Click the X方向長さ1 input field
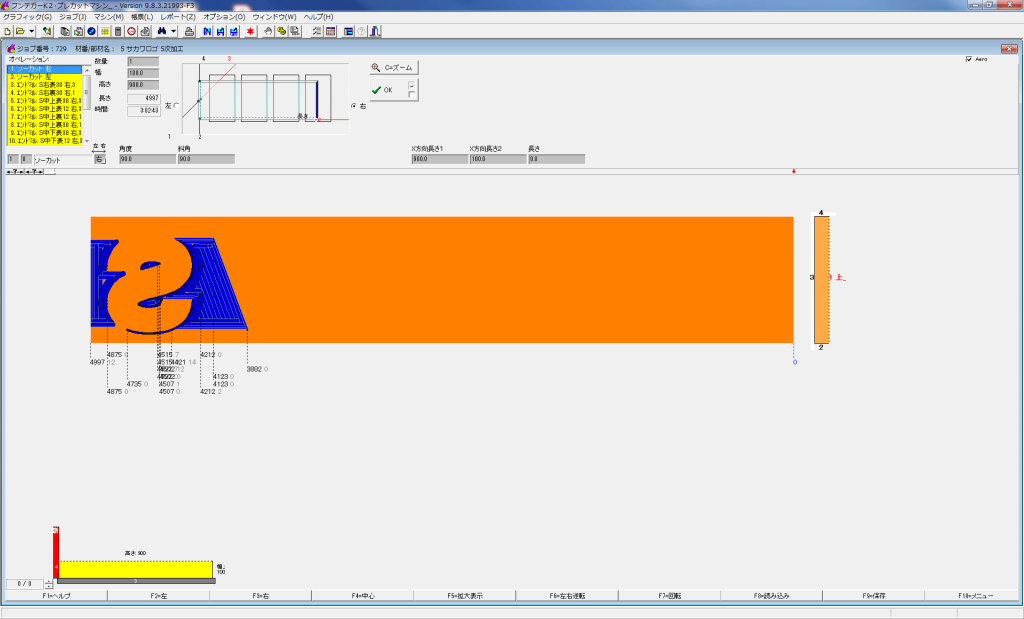This screenshot has height=619, width=1024. (x=440, y=159)
